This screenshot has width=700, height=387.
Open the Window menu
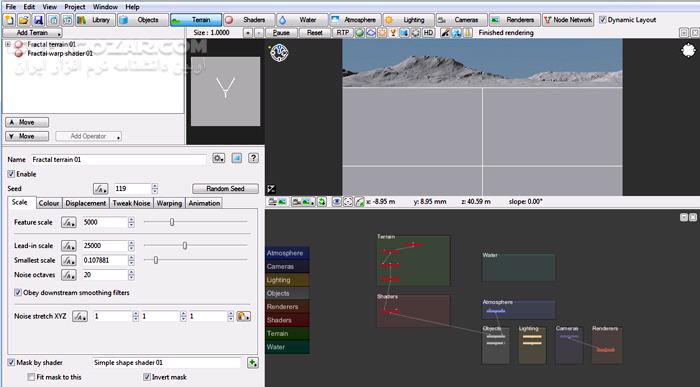(105, 7)
